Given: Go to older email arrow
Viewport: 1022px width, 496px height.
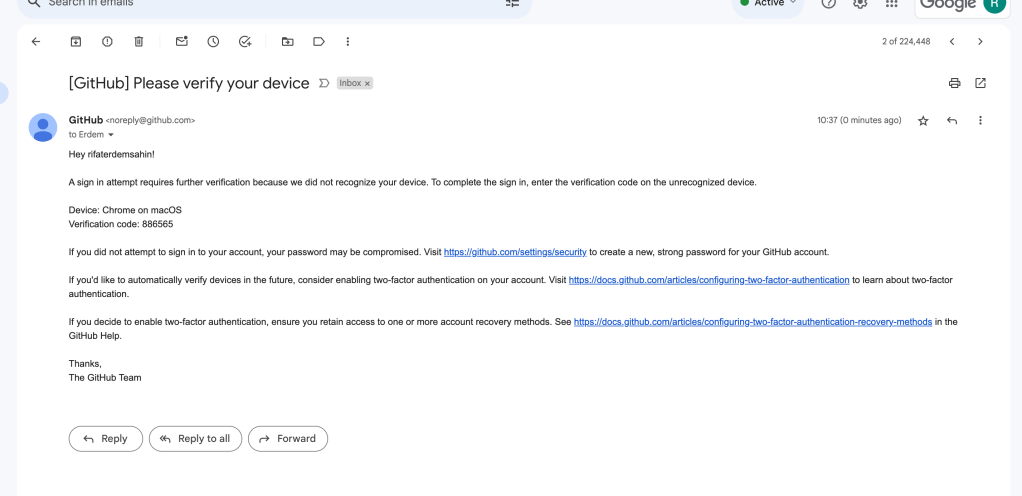Looking at the screenshot, I should [980, 42].
